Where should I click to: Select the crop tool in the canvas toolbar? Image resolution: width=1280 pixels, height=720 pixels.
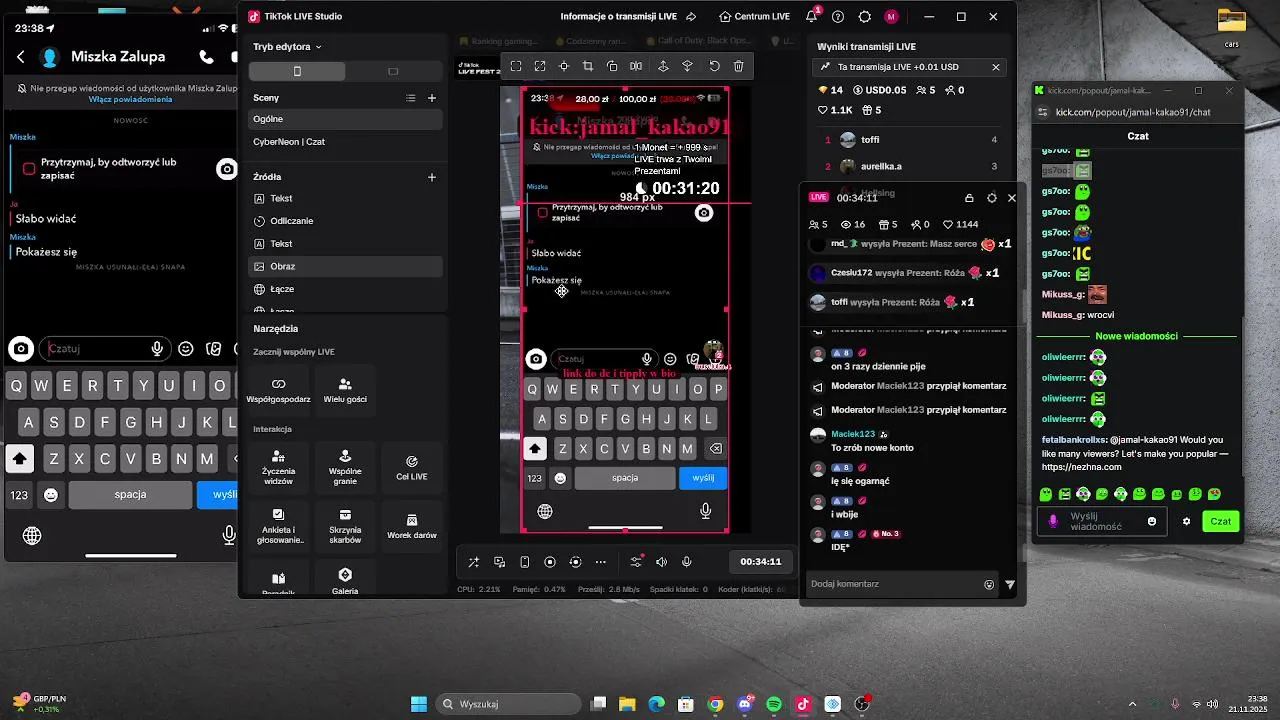(x=588, y=66)
